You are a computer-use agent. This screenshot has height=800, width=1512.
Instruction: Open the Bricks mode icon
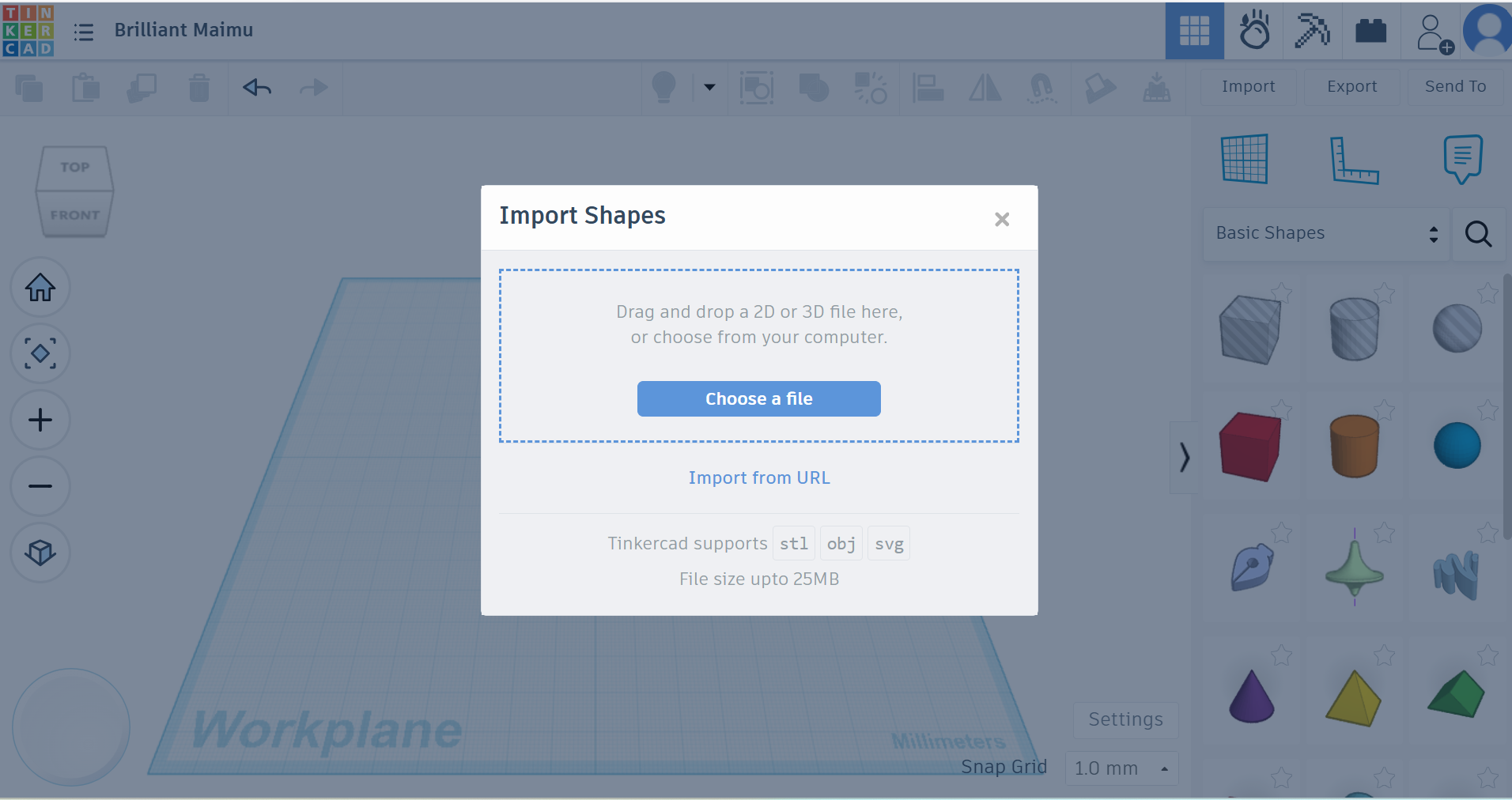coord(1370,31)
